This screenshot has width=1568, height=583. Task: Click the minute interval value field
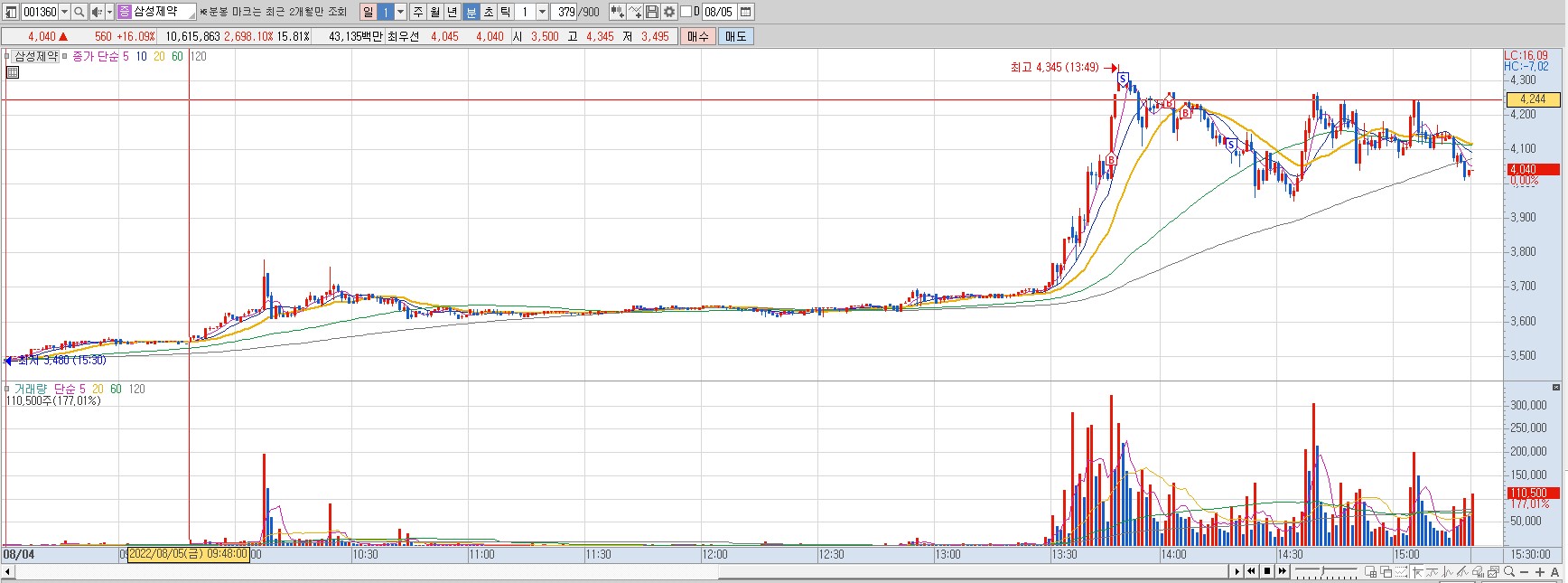pos(525,12)
